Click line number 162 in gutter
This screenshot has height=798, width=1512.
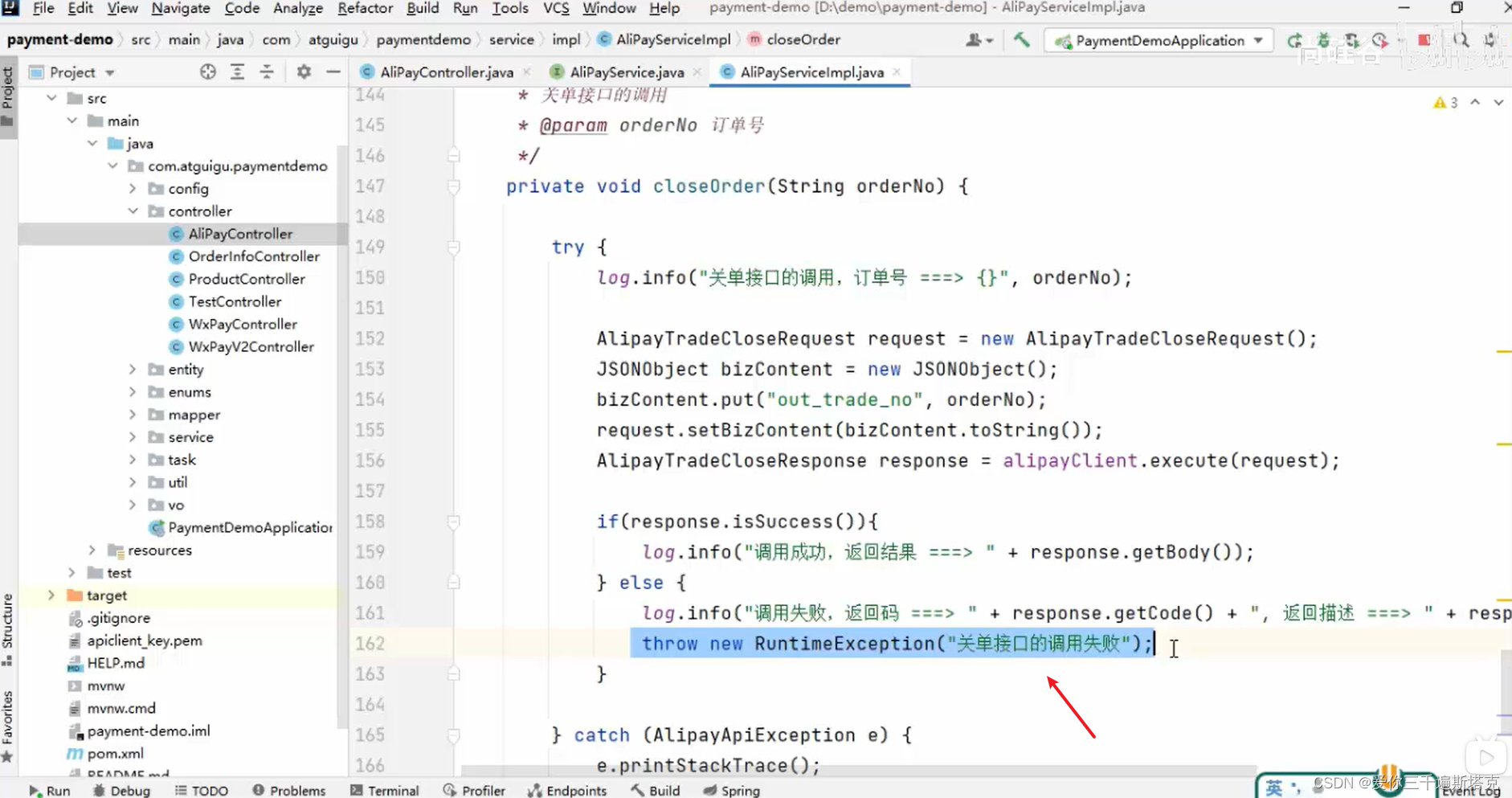[370, 643]
